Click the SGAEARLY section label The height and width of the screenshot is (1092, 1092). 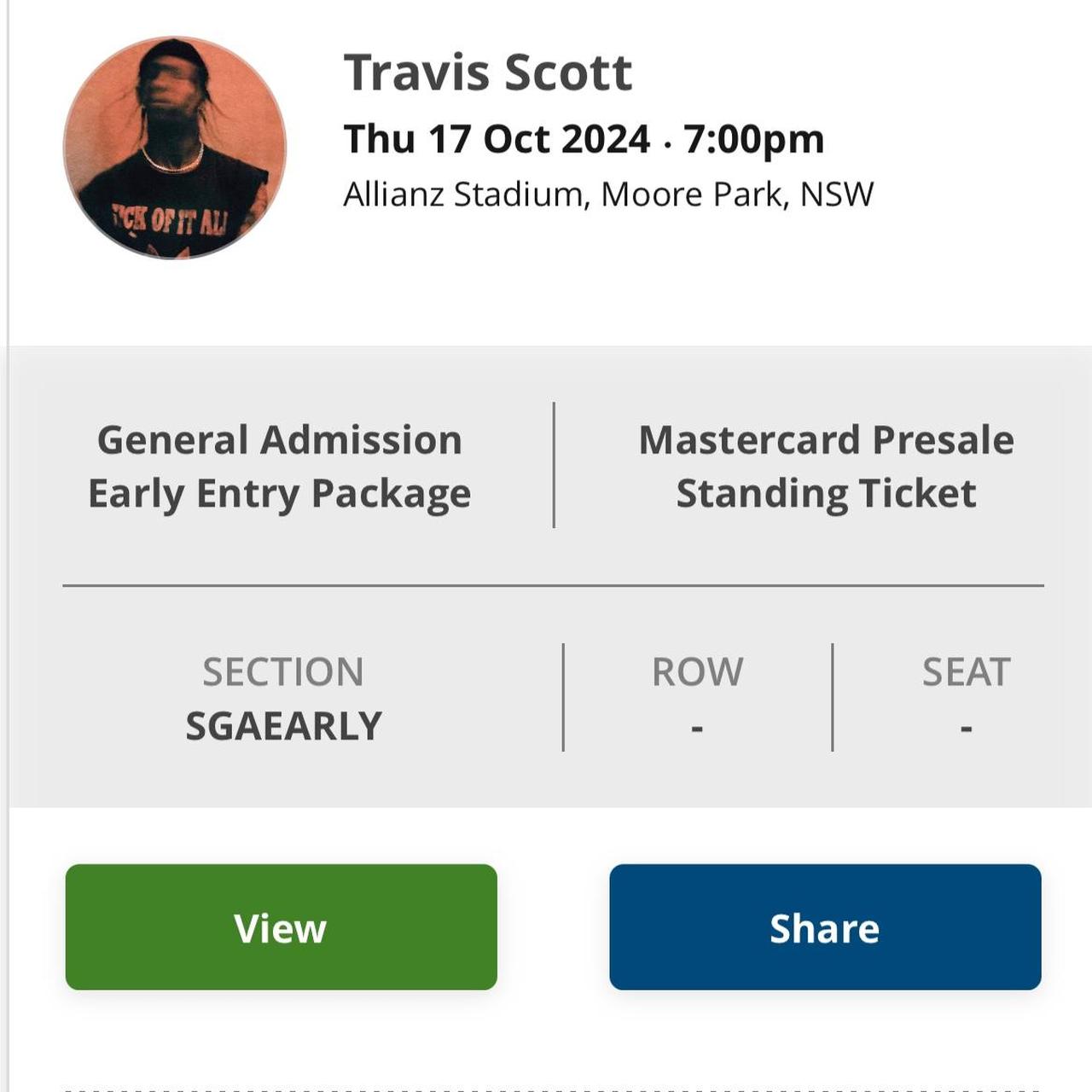[282, 727]
